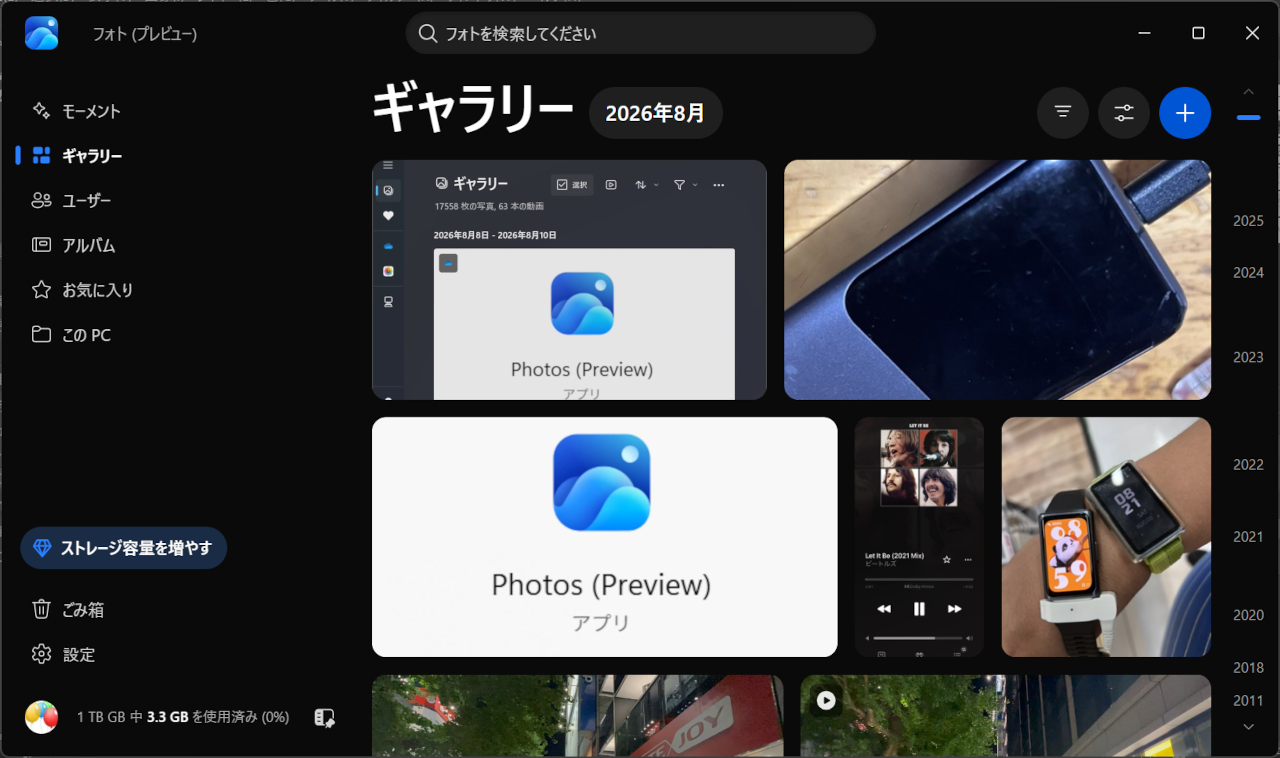Jump to 2018 on the timeline
Screen dimensions: 1280x758
(x=1248, y=668)
